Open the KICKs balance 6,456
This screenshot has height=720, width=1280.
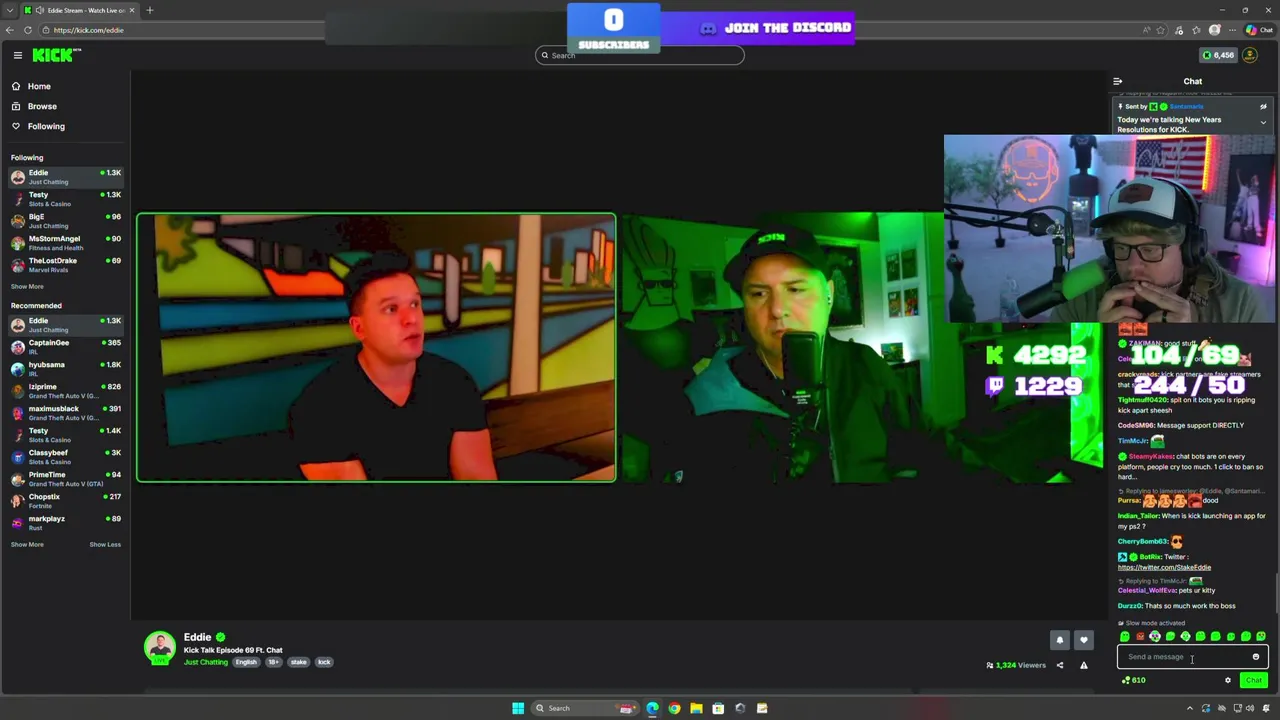(1217, 55)
